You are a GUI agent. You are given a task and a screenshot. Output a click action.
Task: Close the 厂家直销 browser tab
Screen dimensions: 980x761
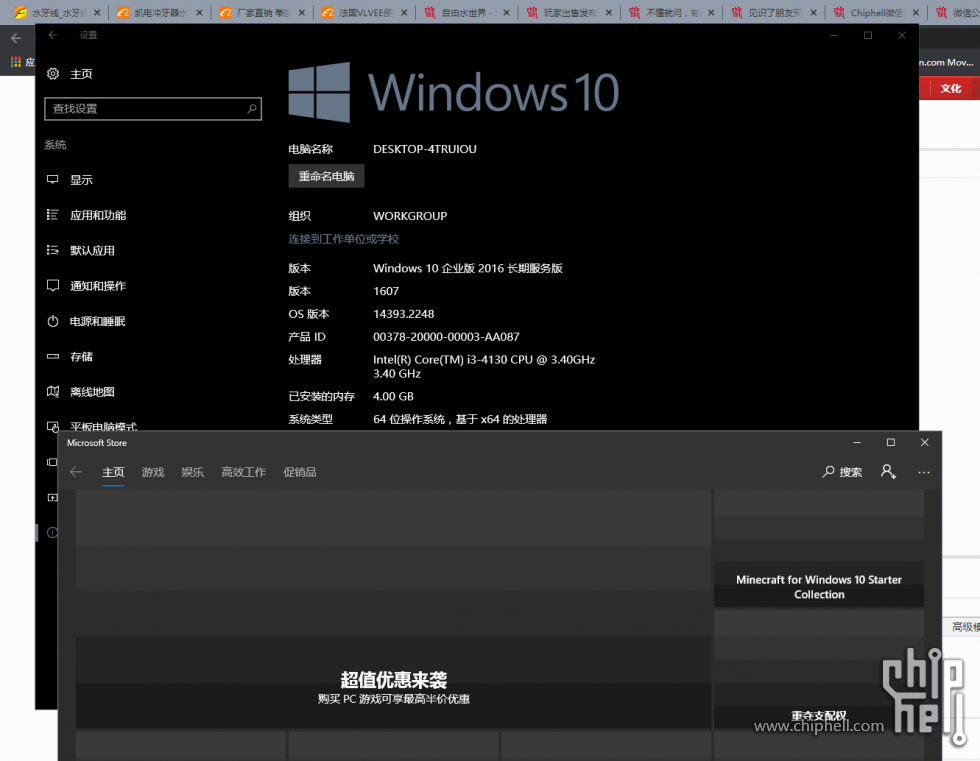point(301,12)
